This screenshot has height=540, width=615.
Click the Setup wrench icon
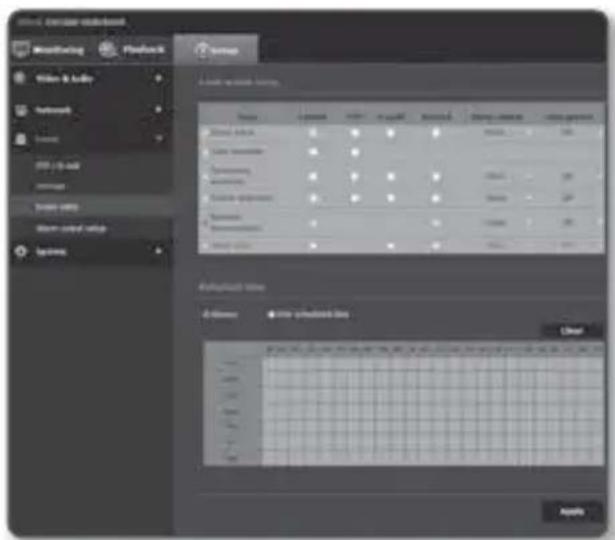[x=202, y=50]
